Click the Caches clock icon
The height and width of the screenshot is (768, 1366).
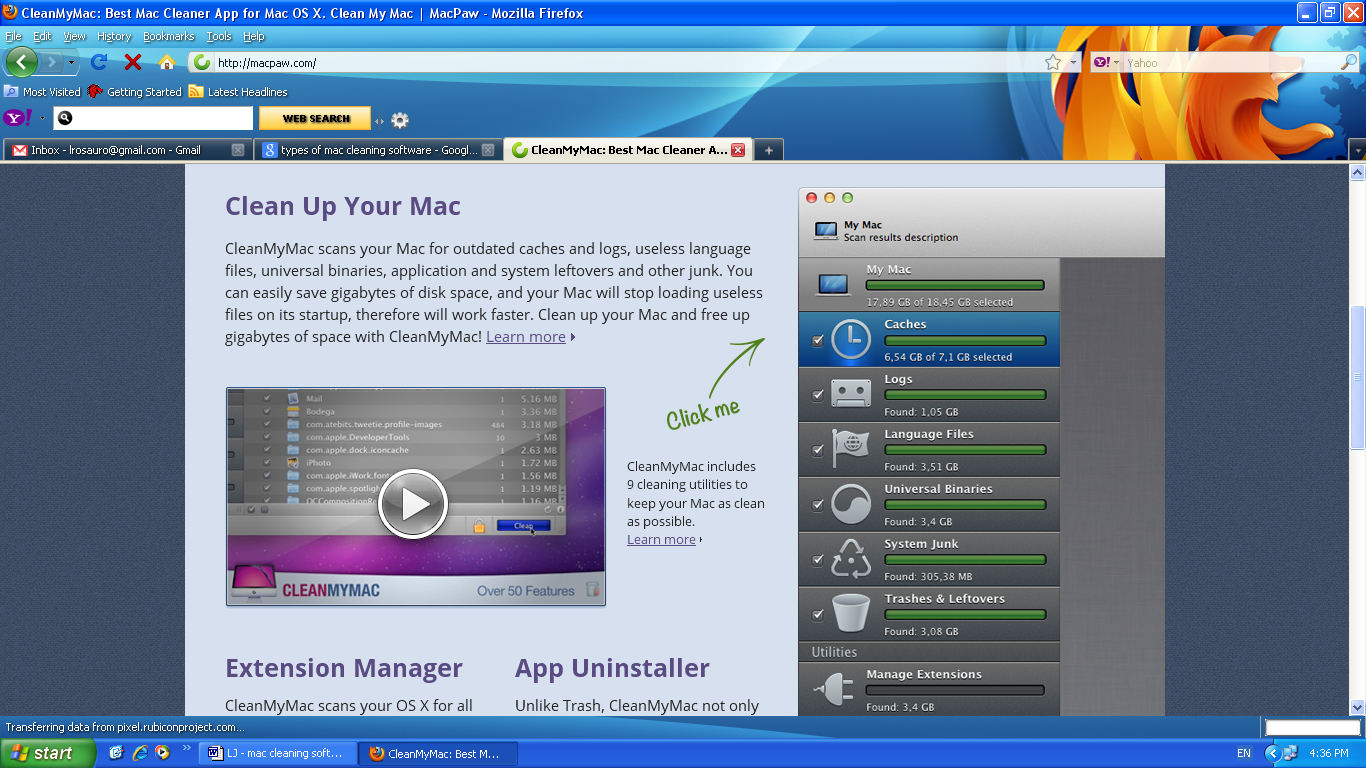[851, 340]
